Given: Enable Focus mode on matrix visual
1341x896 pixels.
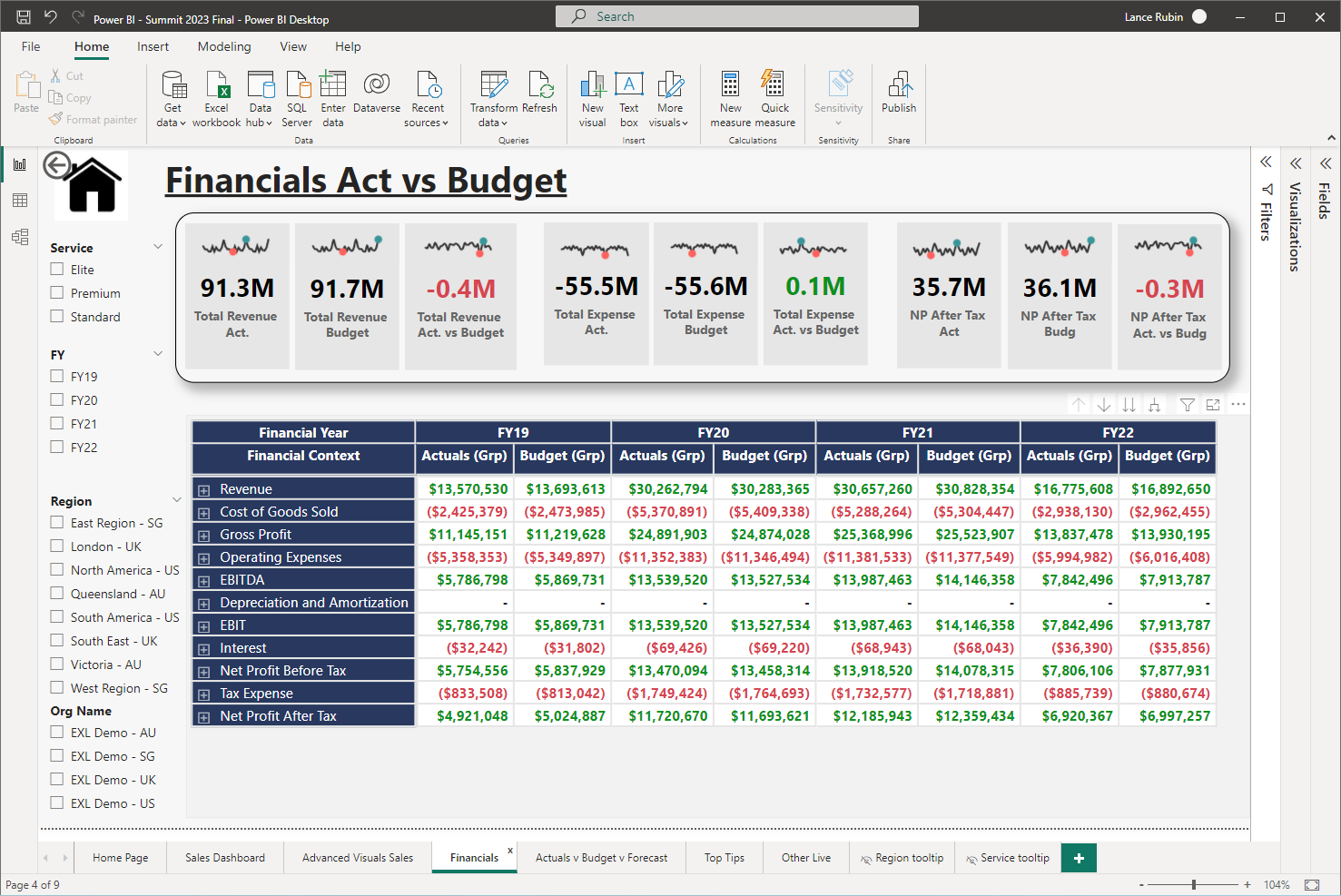Looking at the screenshot, I should (x=1213, y=405).
